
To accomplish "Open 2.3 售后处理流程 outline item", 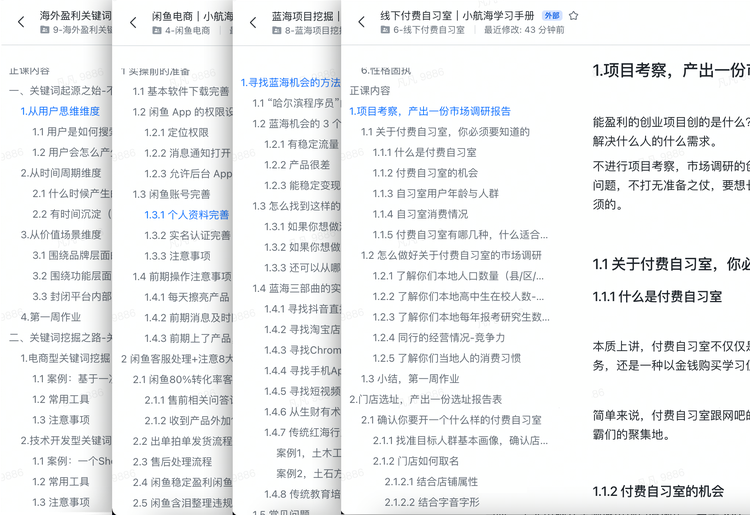I will (x=172, y=461).
